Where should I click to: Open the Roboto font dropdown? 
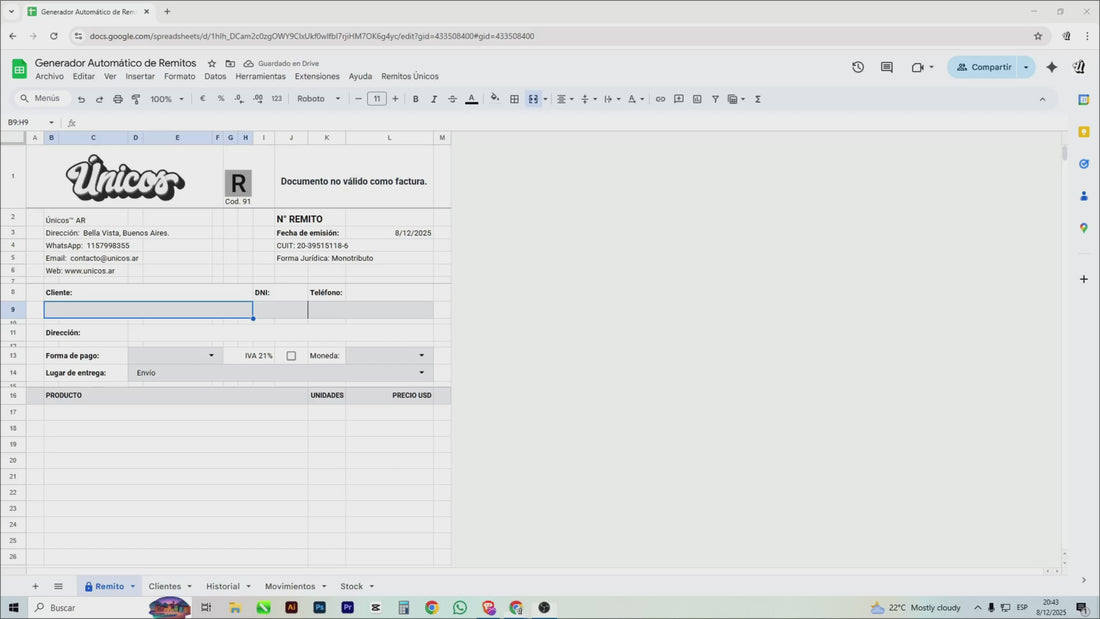pos(318,99)
